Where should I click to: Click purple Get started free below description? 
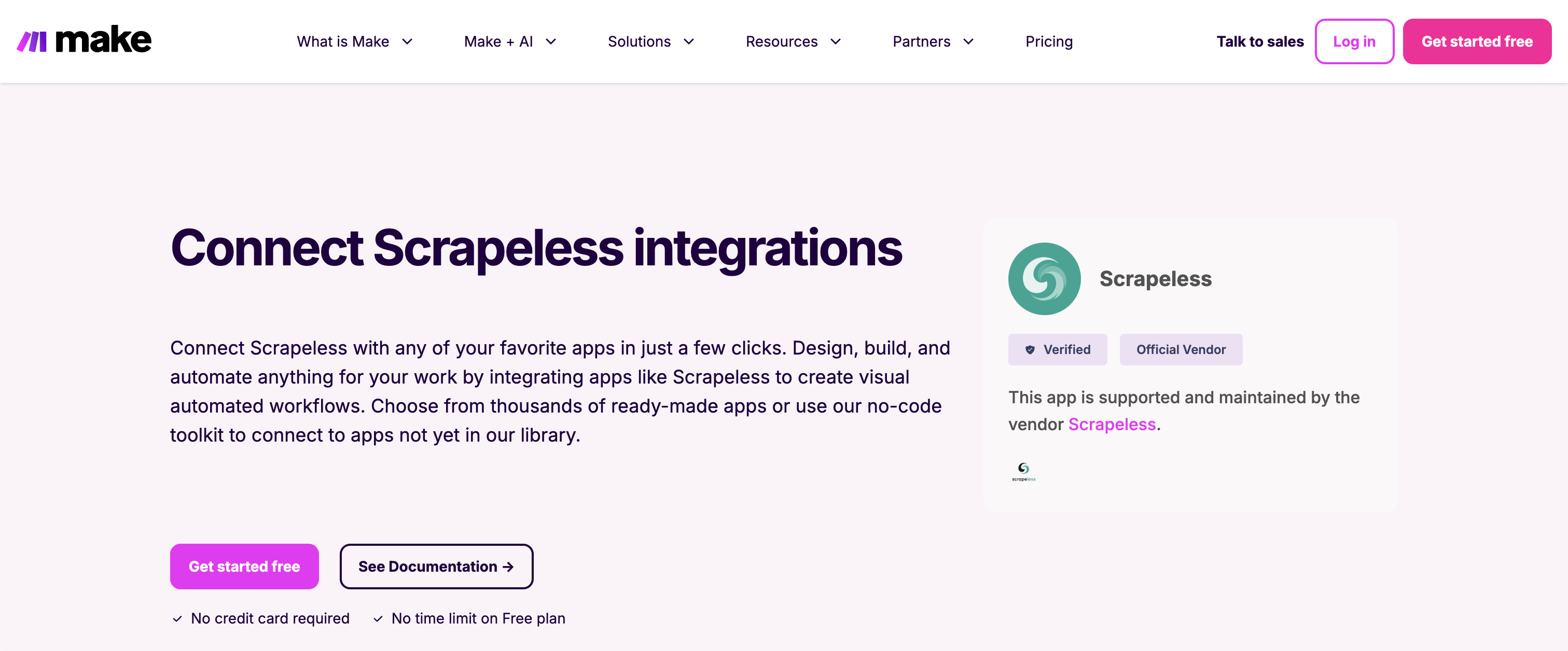click(x=244, y=567)
